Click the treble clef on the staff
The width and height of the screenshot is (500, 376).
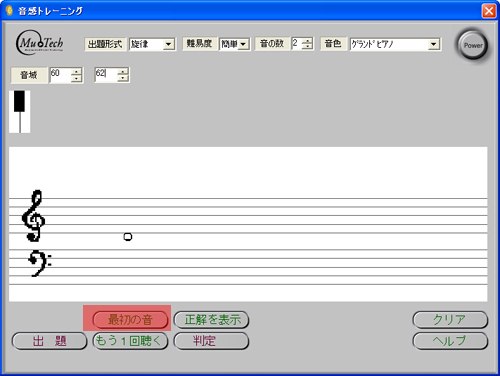[33, 216]
